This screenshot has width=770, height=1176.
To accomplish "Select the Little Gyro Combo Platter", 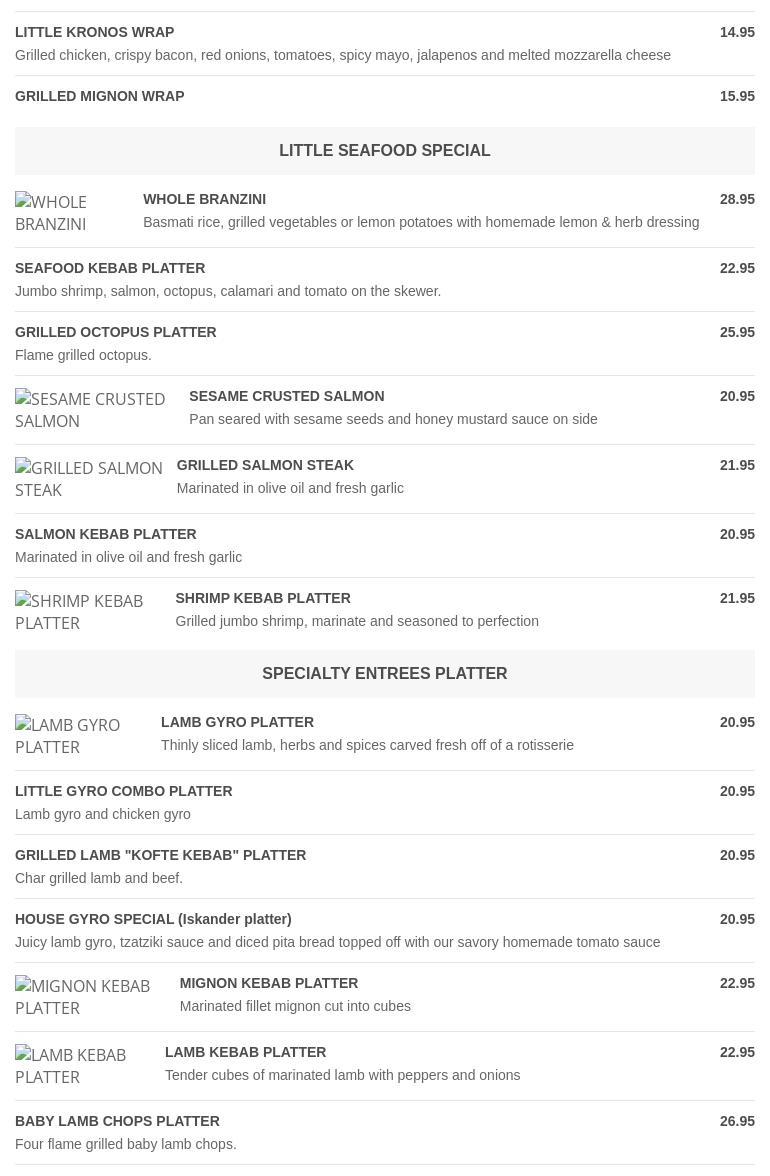I will pos(124,792).
